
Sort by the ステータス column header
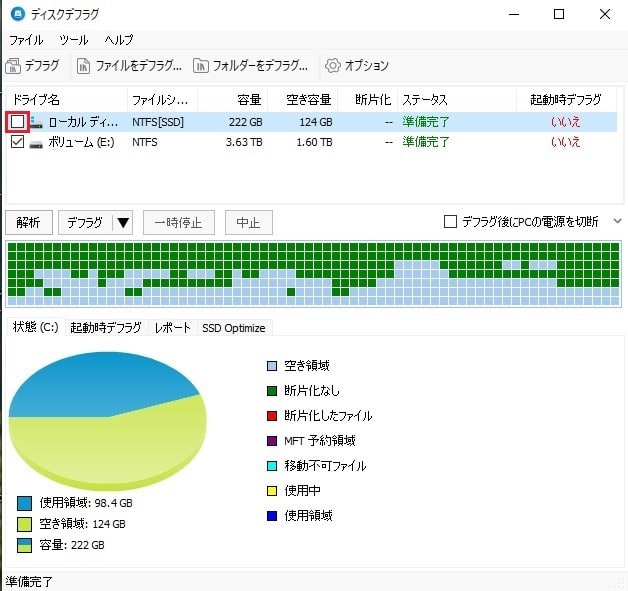click(x=457, y=99)
